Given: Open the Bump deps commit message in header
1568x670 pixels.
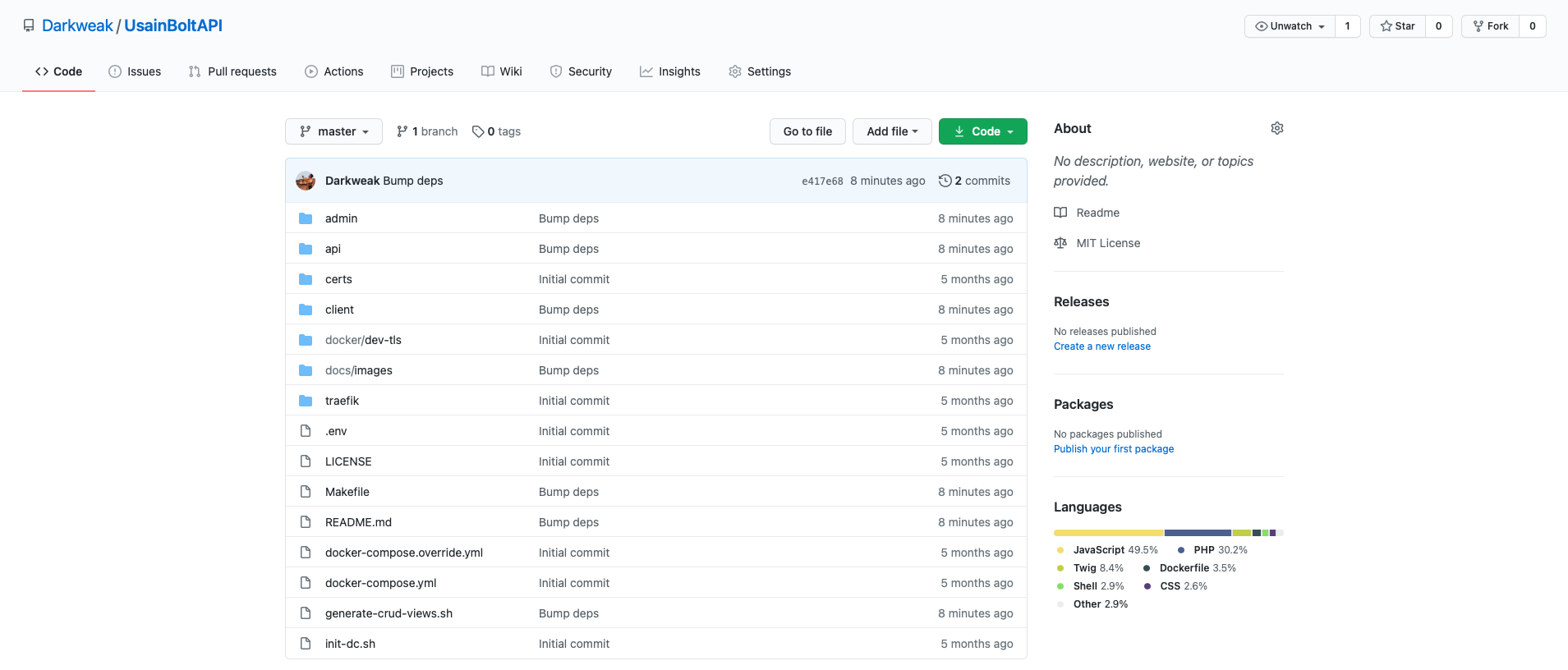Looking at the screenshot, I should (x=412, y=181).
